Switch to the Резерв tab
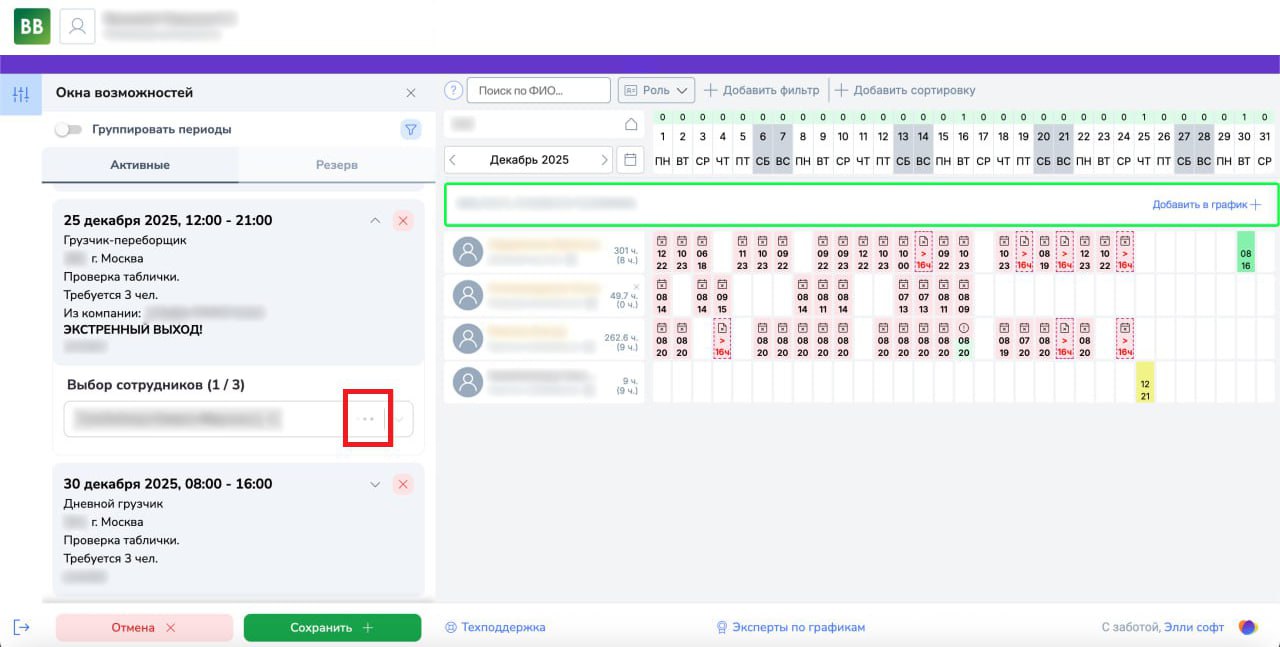The height and width of the screenshot is (647, 1280). pyautogui.click(x=336, y=165)
